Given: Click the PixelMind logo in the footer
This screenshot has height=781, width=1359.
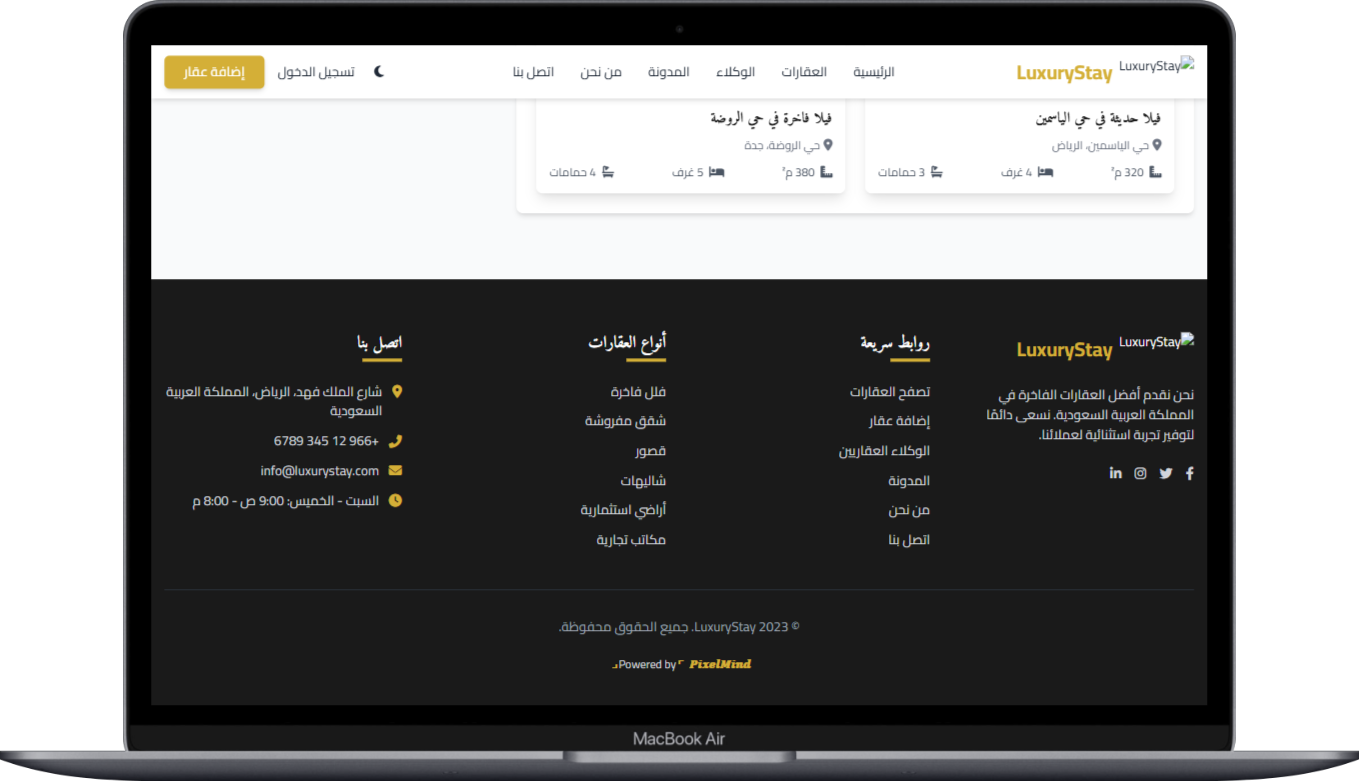Looking at the screenshot, I should pos(718,663).
